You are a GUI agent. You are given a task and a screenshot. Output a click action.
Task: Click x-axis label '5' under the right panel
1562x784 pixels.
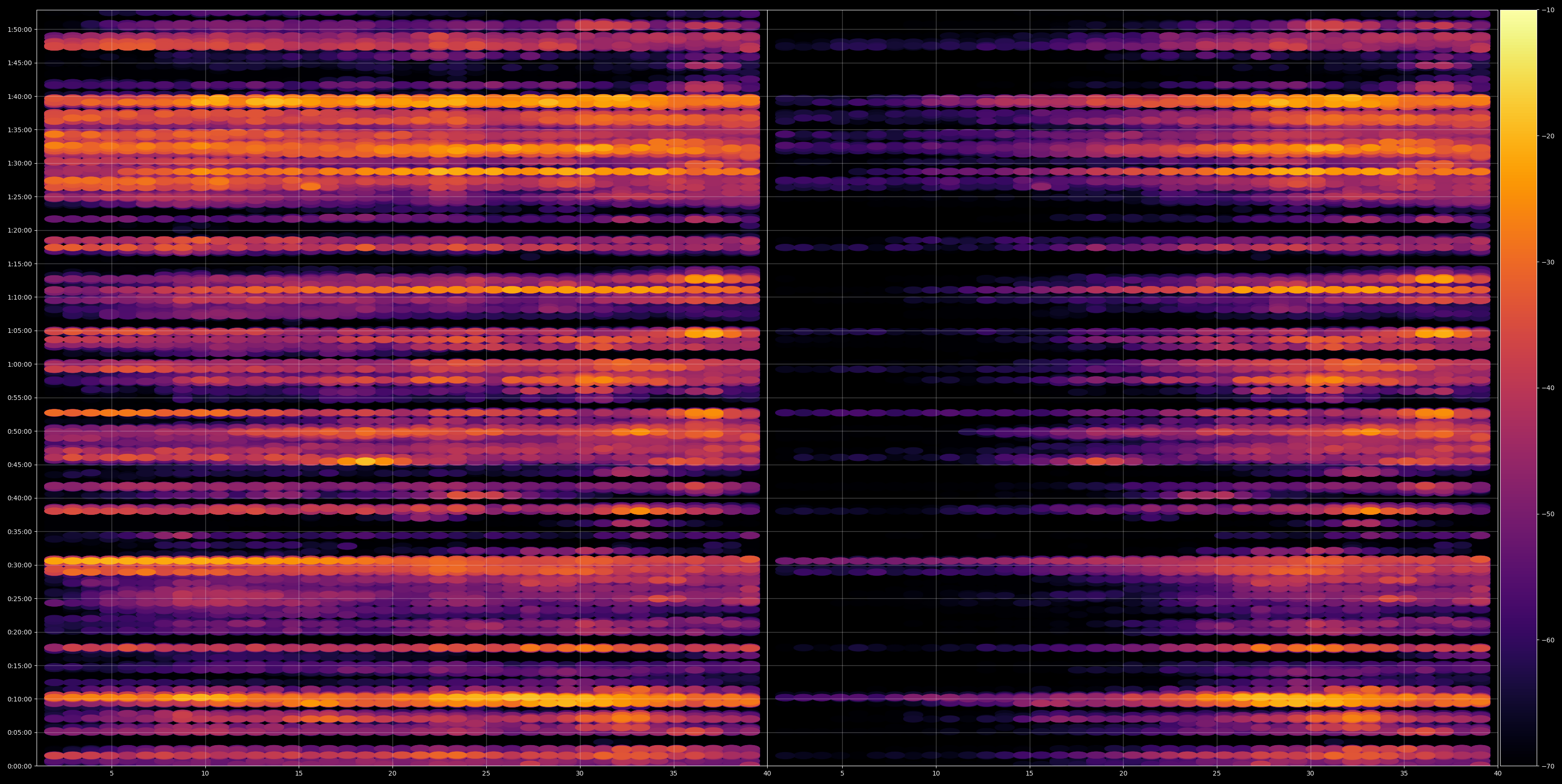coord(842,774)
